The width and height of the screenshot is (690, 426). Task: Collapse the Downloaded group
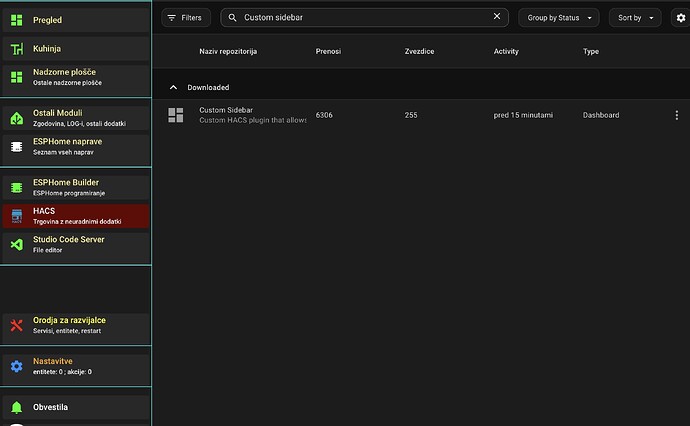pos(173,87)
